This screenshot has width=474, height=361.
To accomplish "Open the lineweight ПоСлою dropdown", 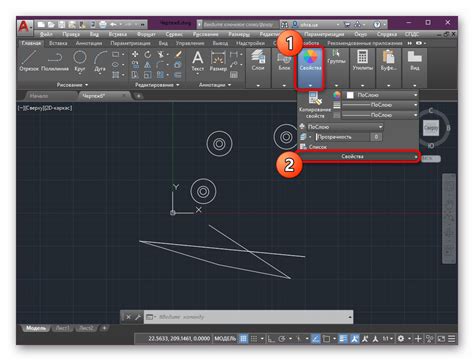I will click(380, 105).
